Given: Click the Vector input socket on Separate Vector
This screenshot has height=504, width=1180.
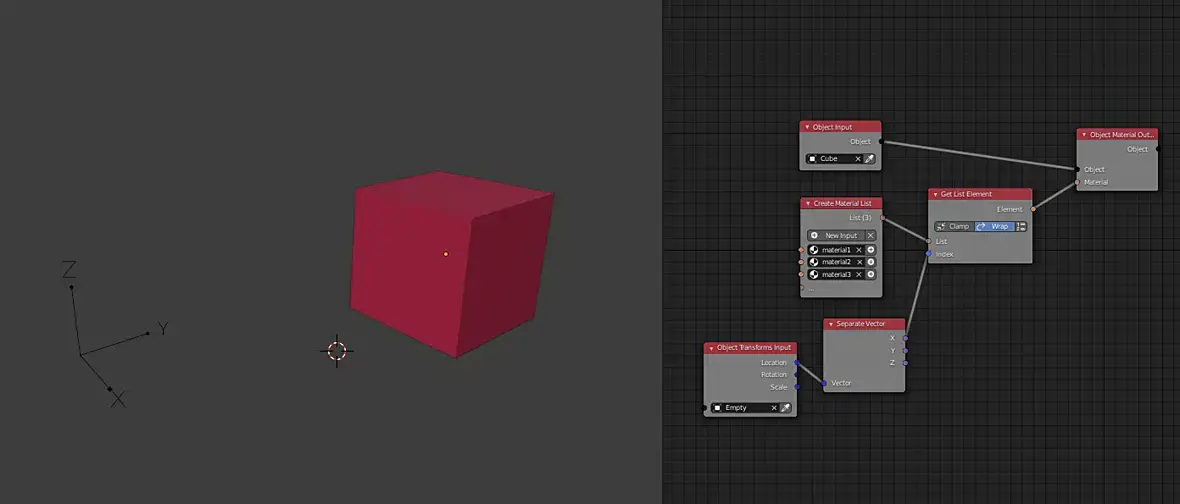Looking at the screenshot, I should pyautogui.click(x=824, y=383).
